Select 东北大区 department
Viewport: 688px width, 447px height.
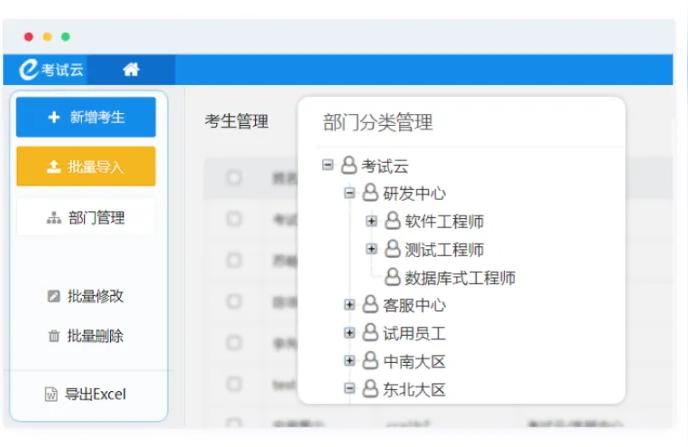(x=414, y=390)
